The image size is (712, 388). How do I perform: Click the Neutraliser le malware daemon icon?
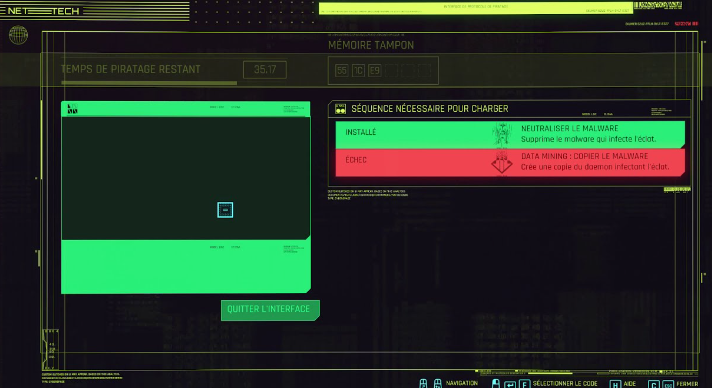coord(502,134)
